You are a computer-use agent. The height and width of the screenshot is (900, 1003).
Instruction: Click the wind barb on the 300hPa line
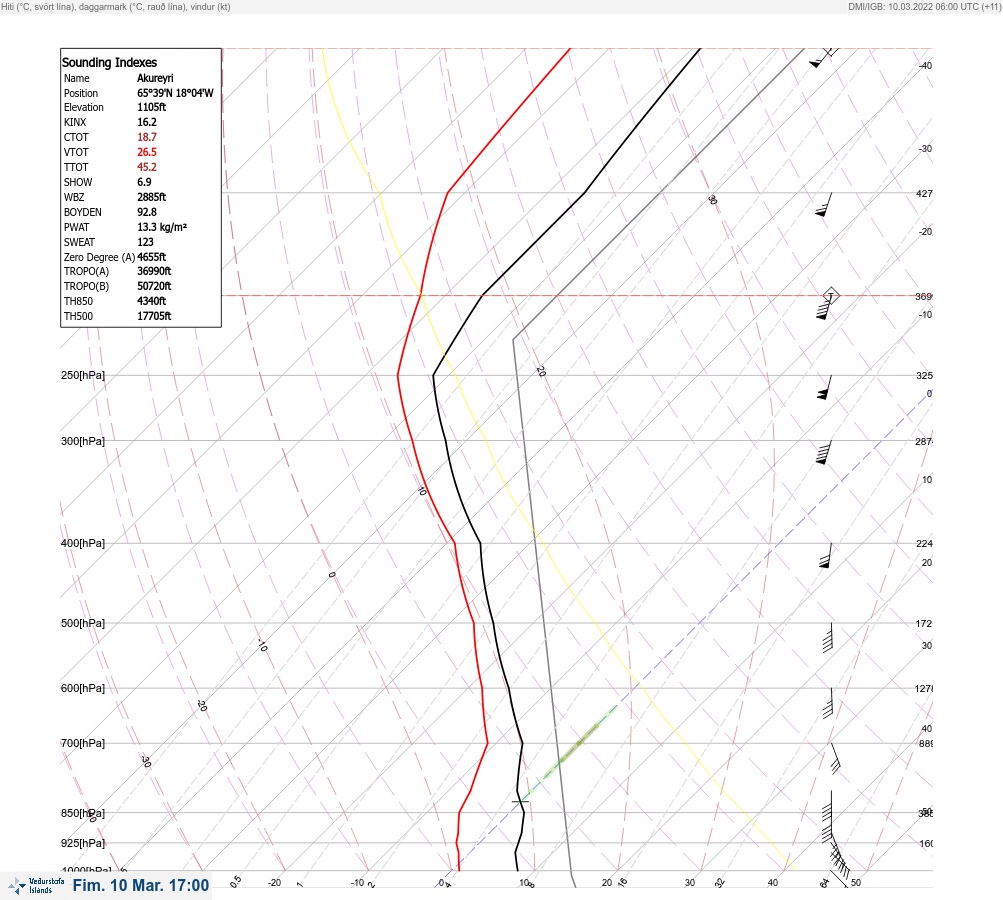coord(824,452)
